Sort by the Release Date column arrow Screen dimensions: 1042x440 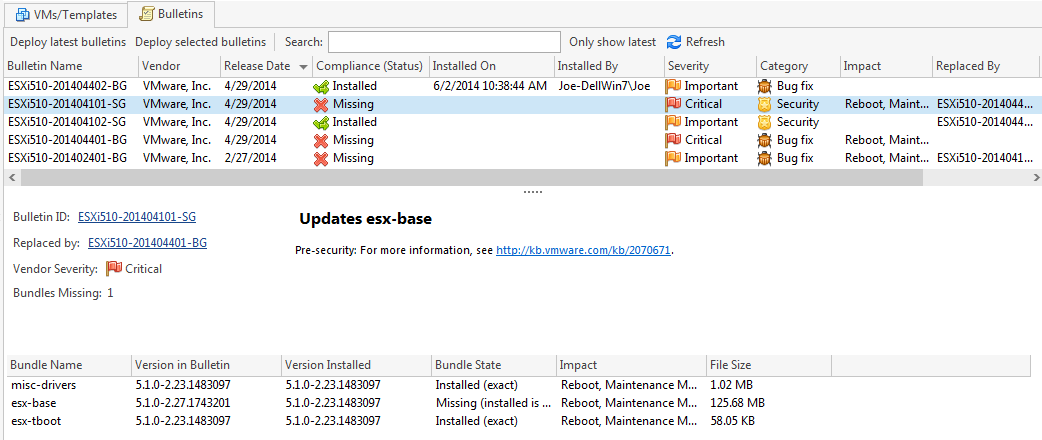304,66
